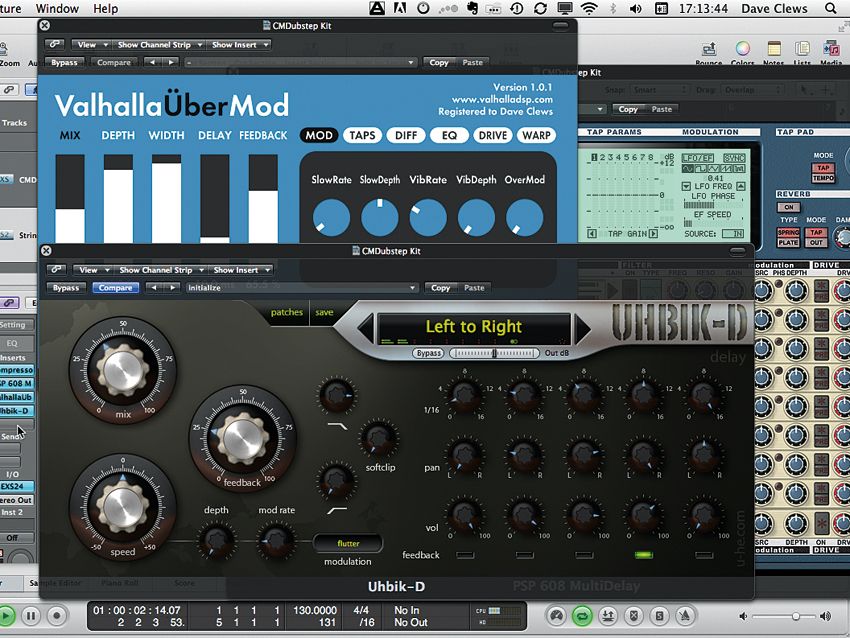Select the EQ tab in ValhallaÜberMod
The width and height of the screenshot is (850, 638).
(x=449, y=135)
